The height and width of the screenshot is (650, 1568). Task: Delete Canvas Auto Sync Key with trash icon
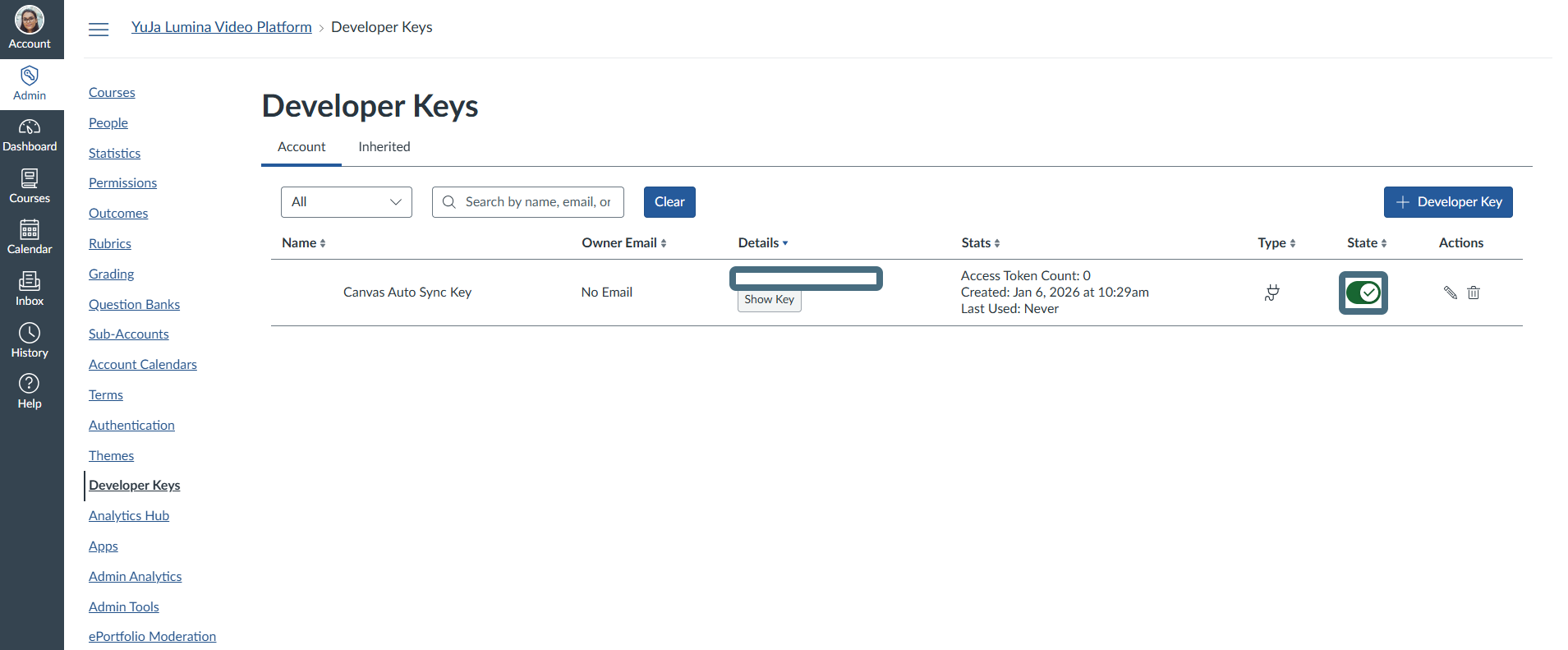[x=1474, y=293]
